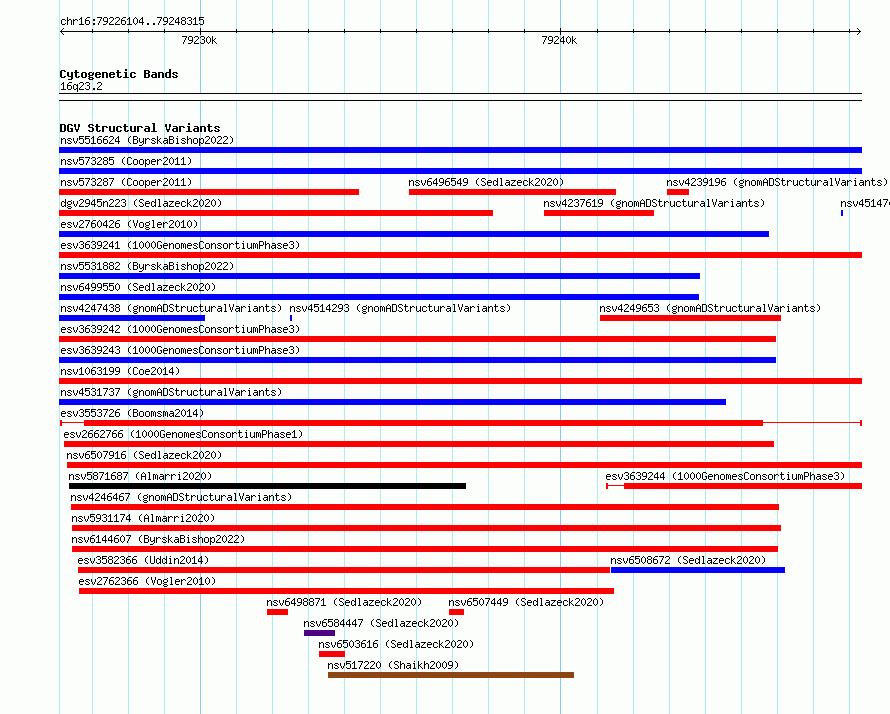Open nsv4247438 (gnomADStructuralVariants) label
Image resolution: width=890 pixels, height=714 pixels.
(171, 308)
